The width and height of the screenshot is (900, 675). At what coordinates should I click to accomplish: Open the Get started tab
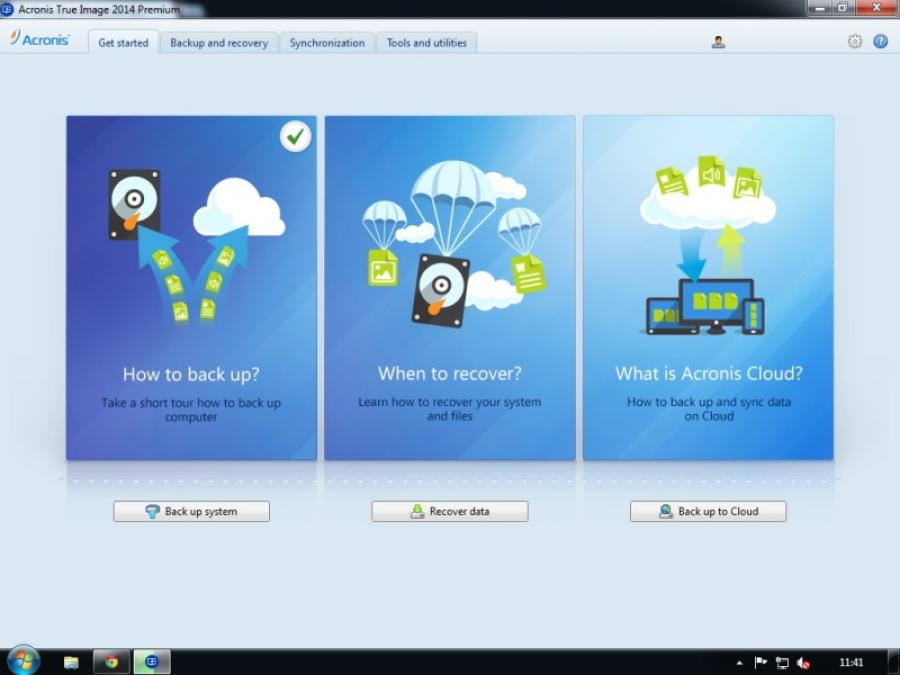123,42
